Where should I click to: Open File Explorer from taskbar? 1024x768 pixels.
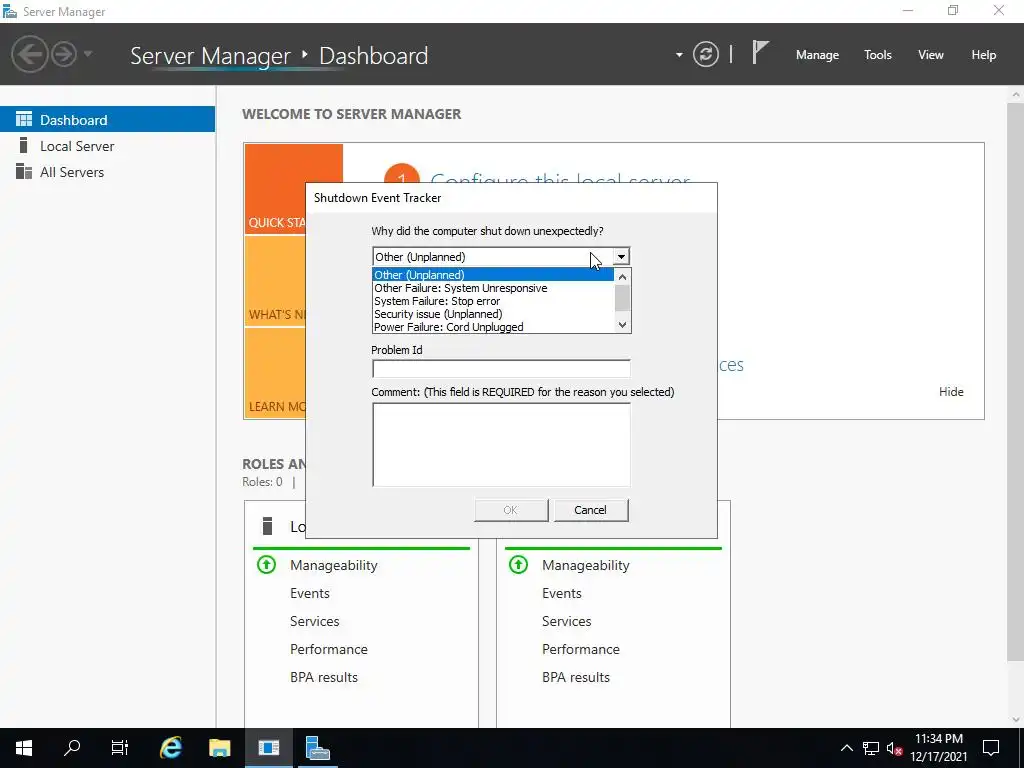219,748
